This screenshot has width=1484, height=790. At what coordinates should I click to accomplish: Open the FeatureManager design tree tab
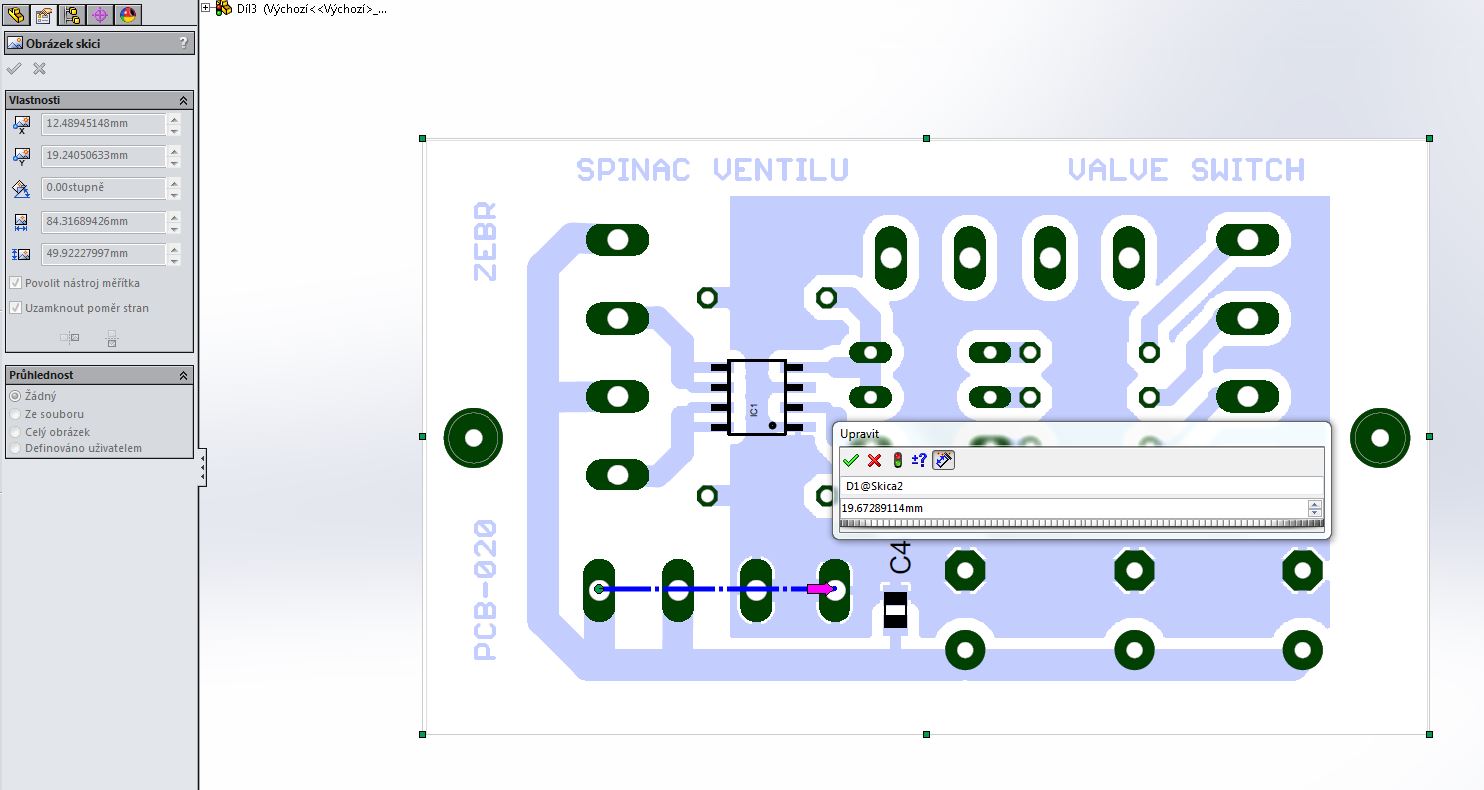tap(15, 14)
